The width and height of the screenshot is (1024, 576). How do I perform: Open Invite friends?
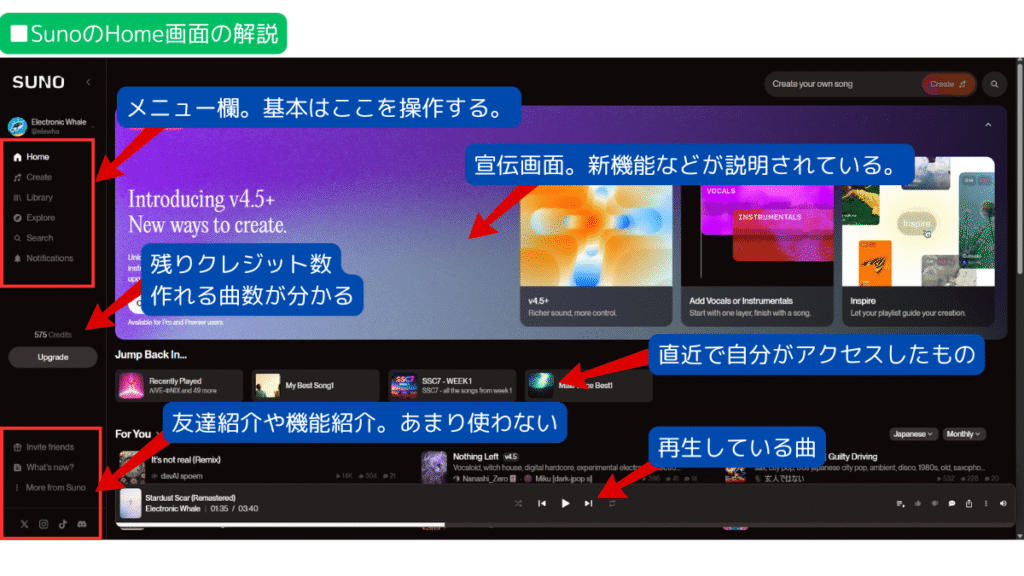pyautogui.click(x=44, y=447)
